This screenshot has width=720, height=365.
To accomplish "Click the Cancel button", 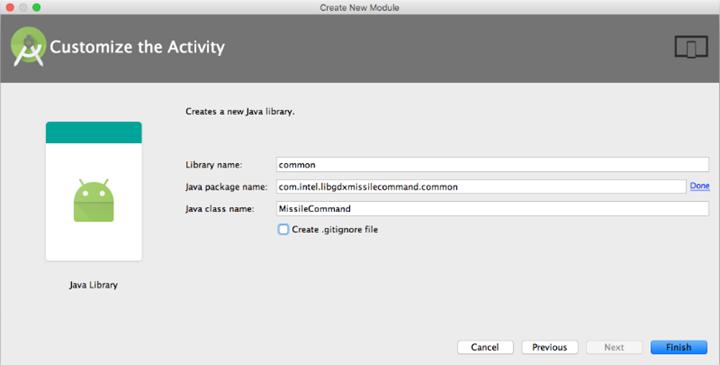I will point(485,347).
